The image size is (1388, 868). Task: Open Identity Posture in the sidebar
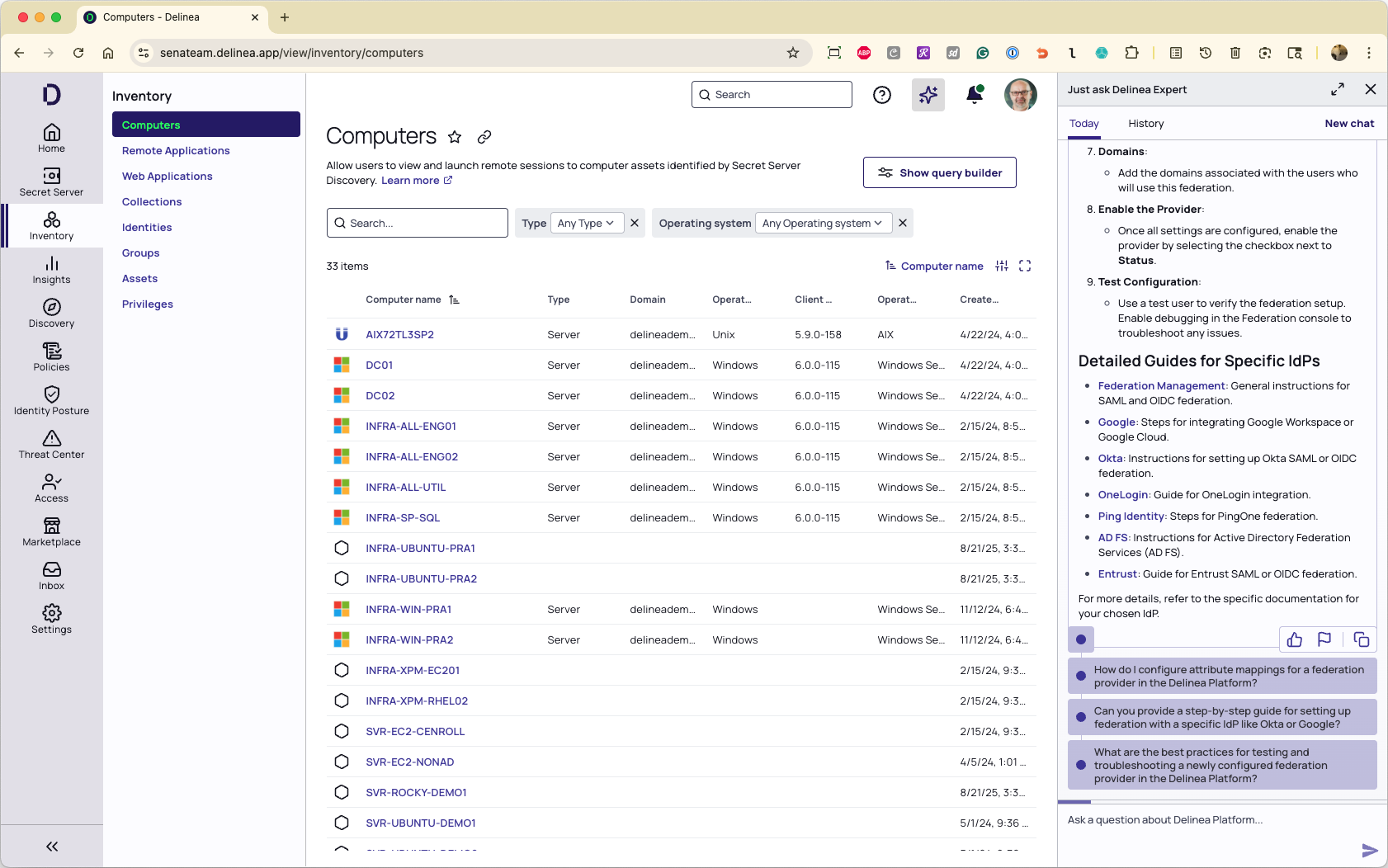(x=51, y=400)
